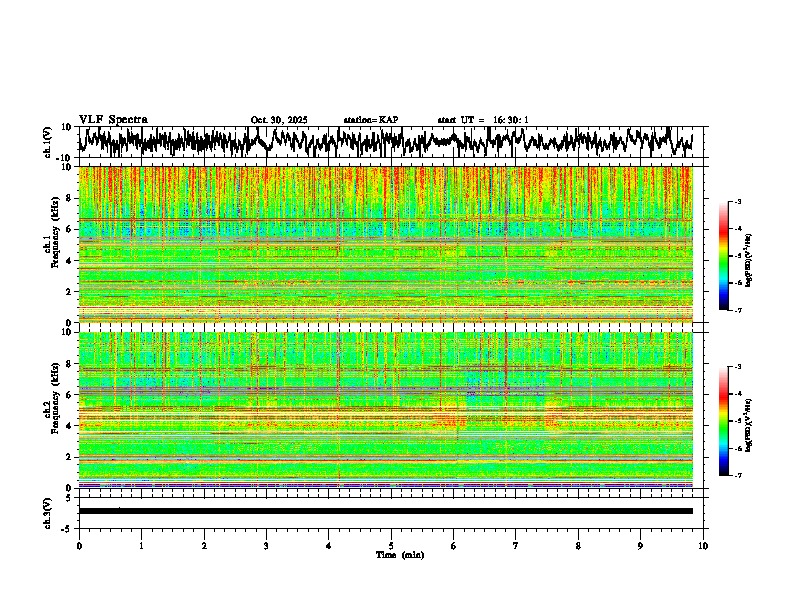Image resolution: width=792 pixels, height=612 pixels.
Task: Click the '7' tick on Time axis
Action: click(516, 546)
